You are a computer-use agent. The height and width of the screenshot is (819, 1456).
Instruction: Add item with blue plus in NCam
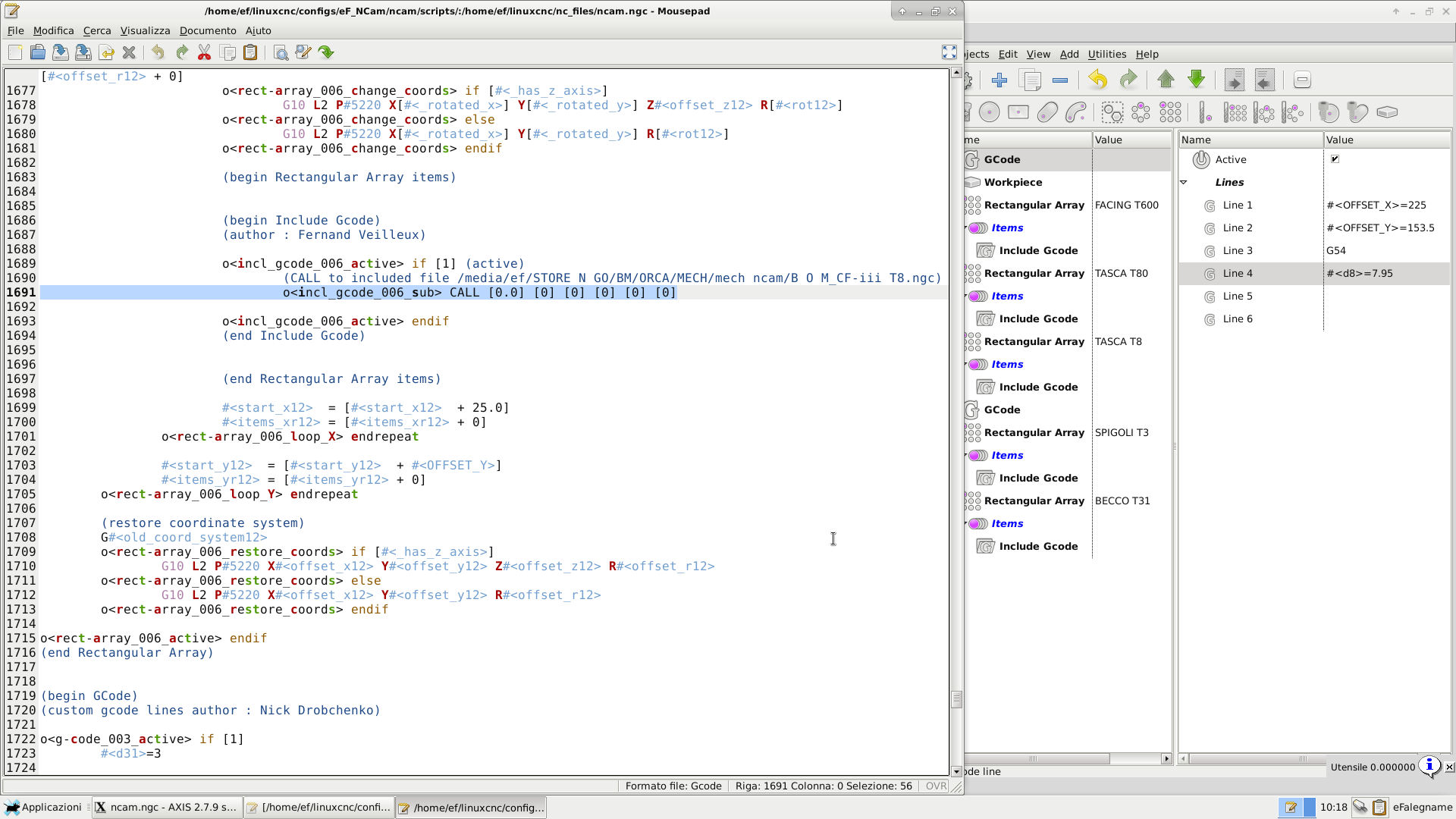point(999,80)
